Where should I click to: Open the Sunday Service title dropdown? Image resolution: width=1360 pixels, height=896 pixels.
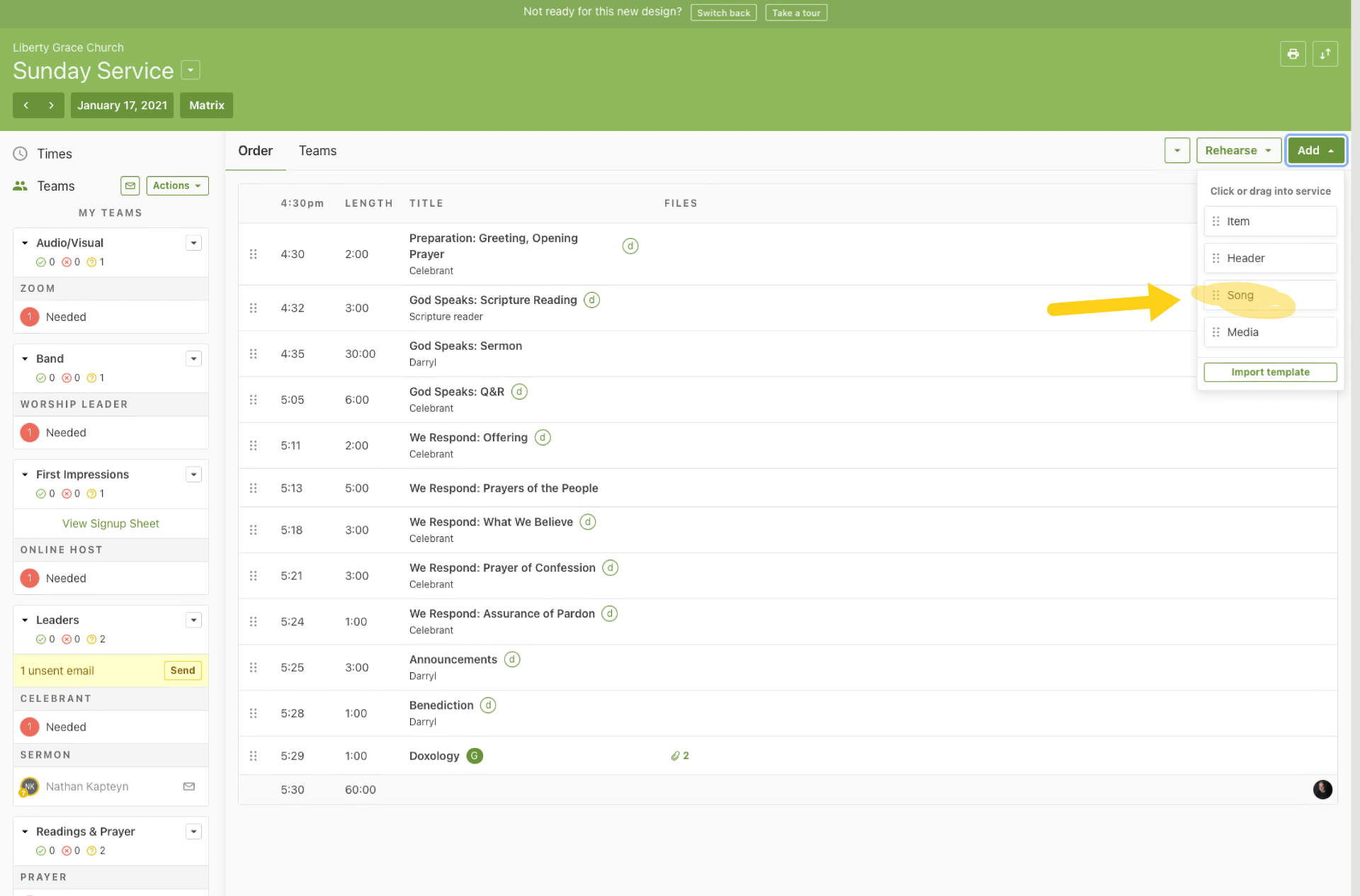click(x=191, y=70)
